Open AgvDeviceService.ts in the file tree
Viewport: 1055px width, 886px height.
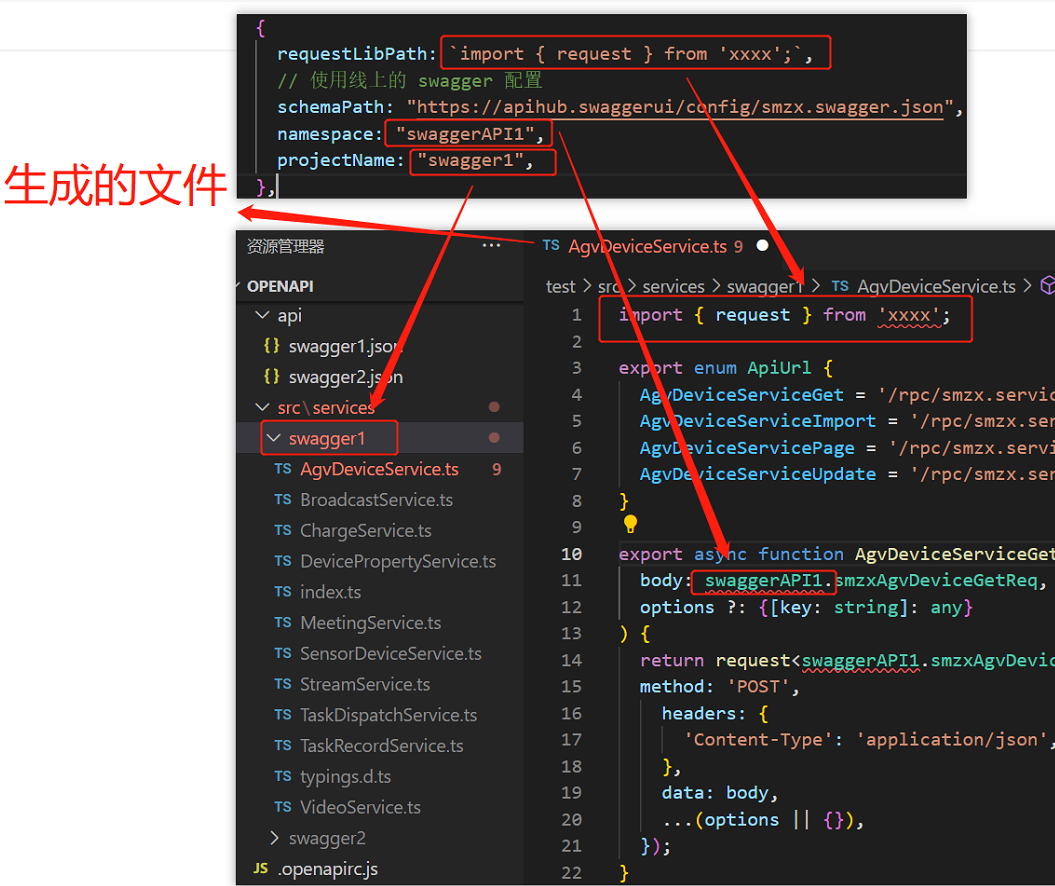[379, 469]
